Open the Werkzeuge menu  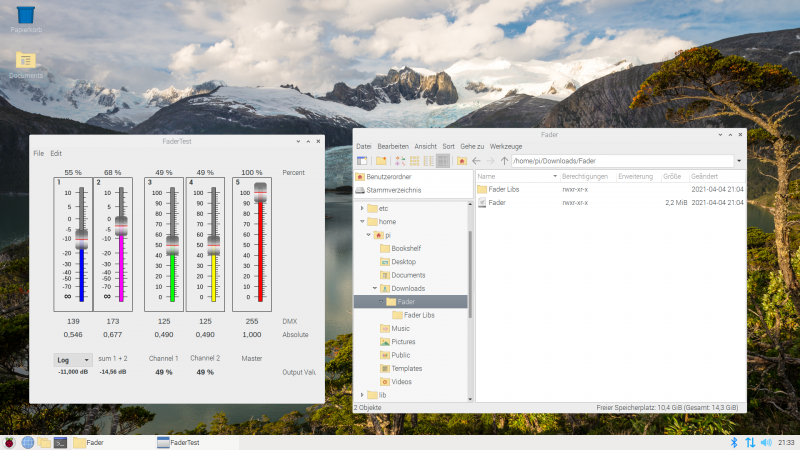coord(505,146)
